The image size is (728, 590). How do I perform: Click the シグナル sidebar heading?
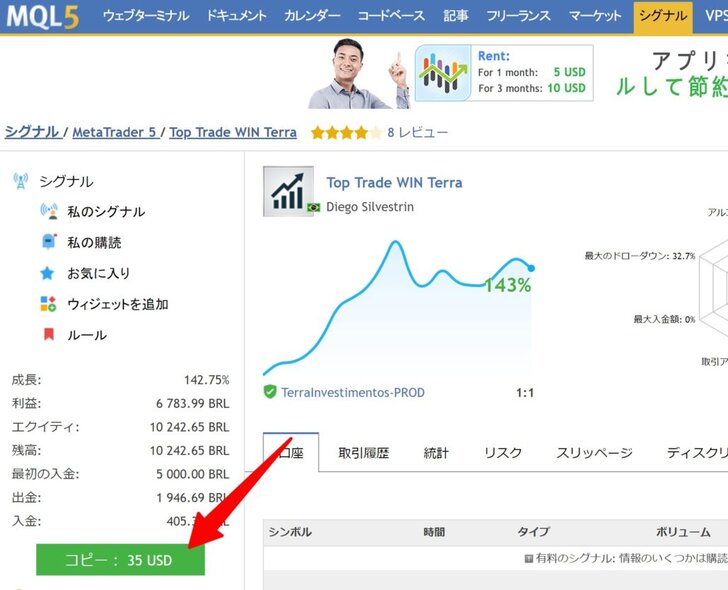click(66, 182)
